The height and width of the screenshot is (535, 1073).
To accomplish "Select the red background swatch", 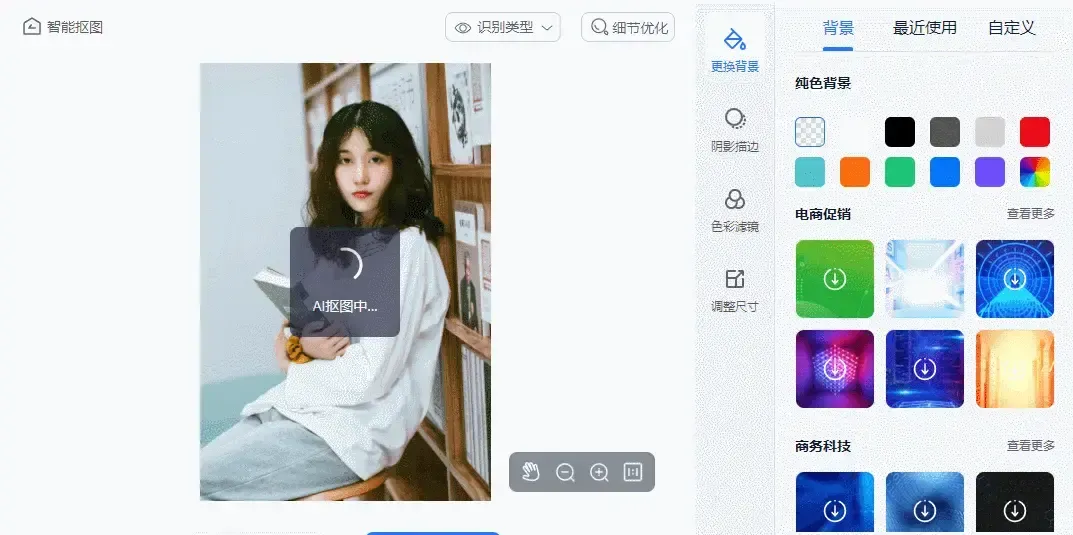I will tap(1035, 132).
